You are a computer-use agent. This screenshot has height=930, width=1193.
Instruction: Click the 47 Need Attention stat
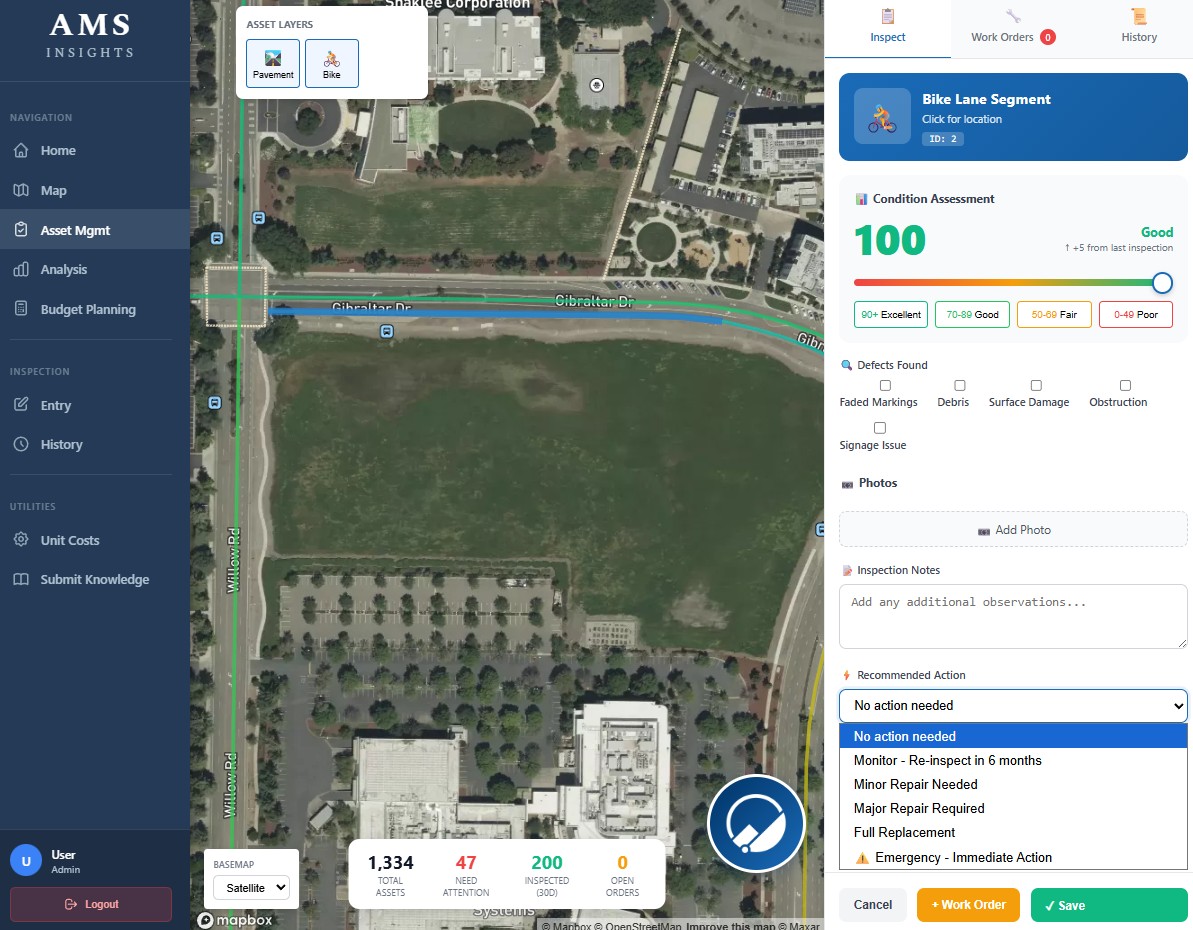click(466, 874)
